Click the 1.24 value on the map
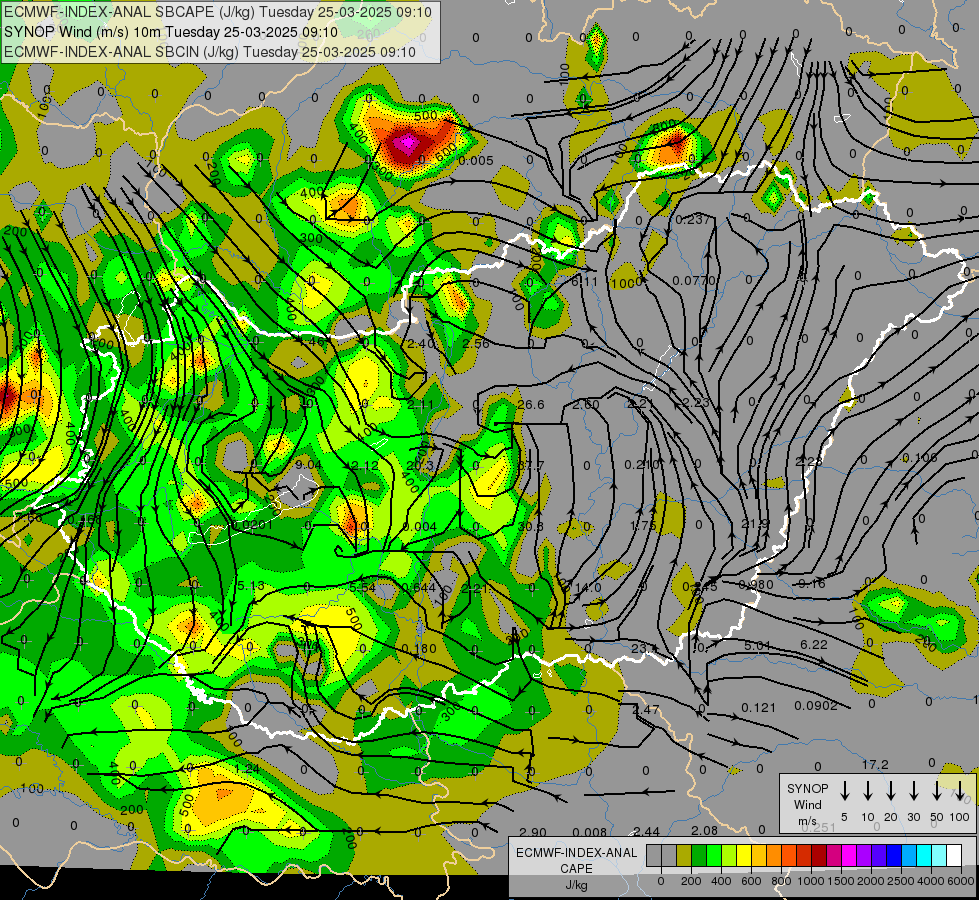979x900 pixels. 247,768
